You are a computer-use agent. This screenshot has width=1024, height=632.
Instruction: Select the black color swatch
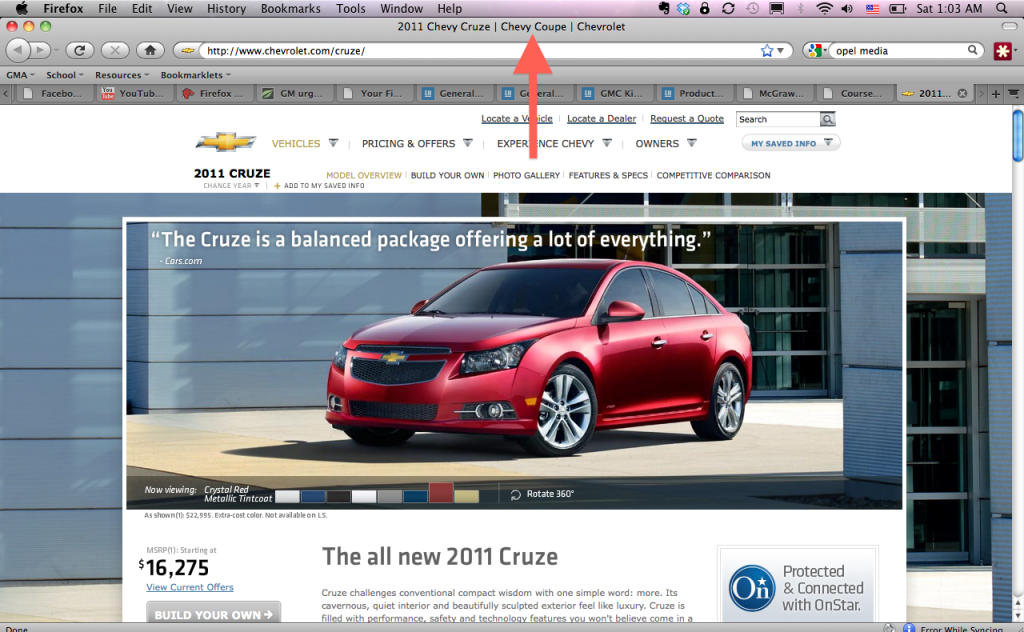point(338,497)
